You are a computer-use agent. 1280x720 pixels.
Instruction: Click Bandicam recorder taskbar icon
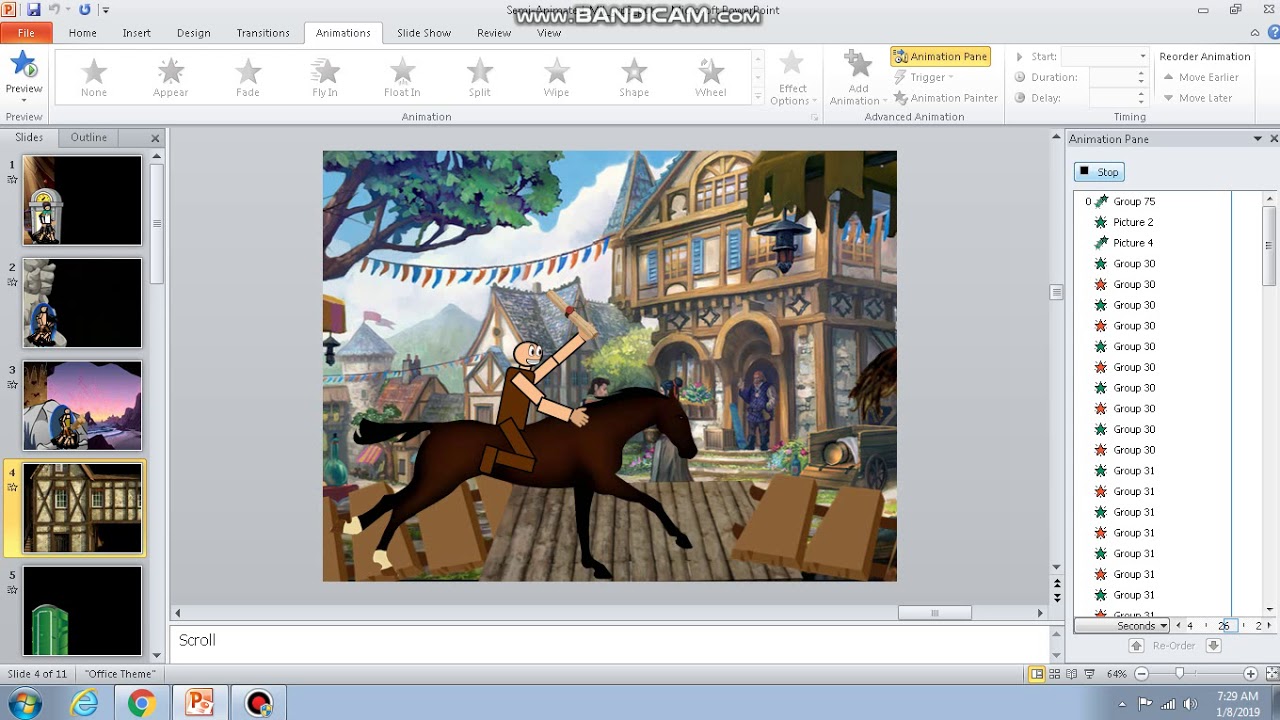259,704
